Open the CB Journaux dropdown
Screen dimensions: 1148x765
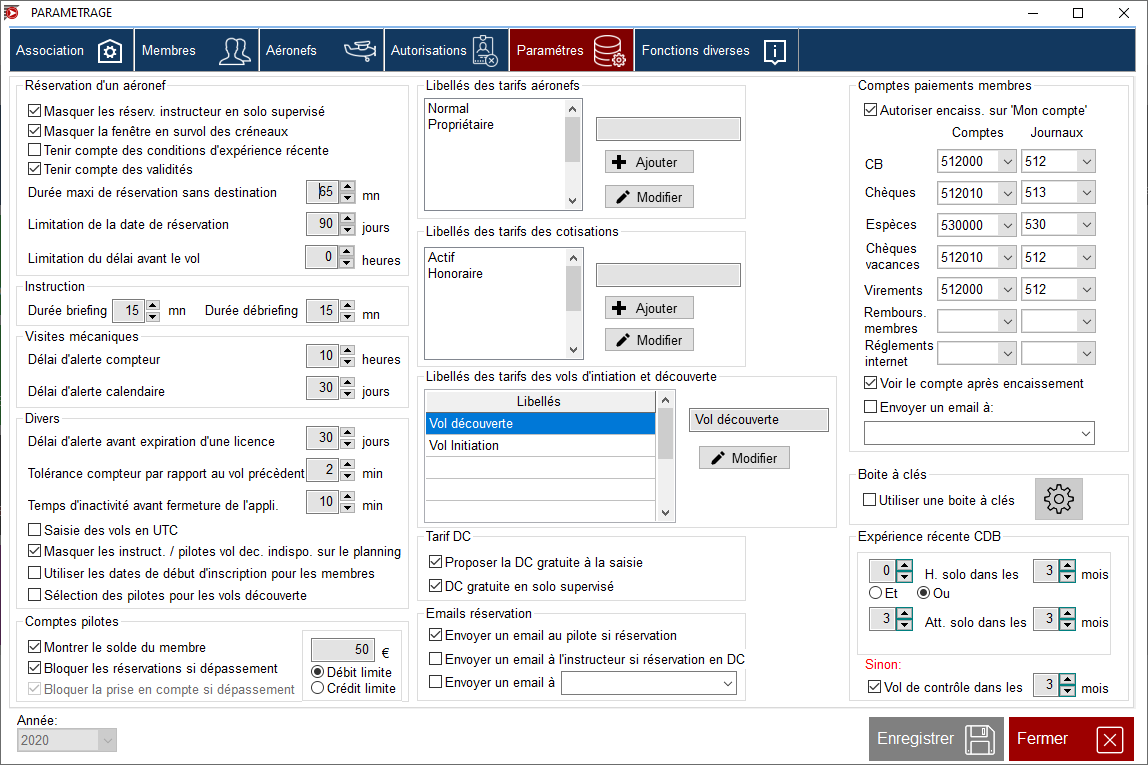click(1086, 162)
